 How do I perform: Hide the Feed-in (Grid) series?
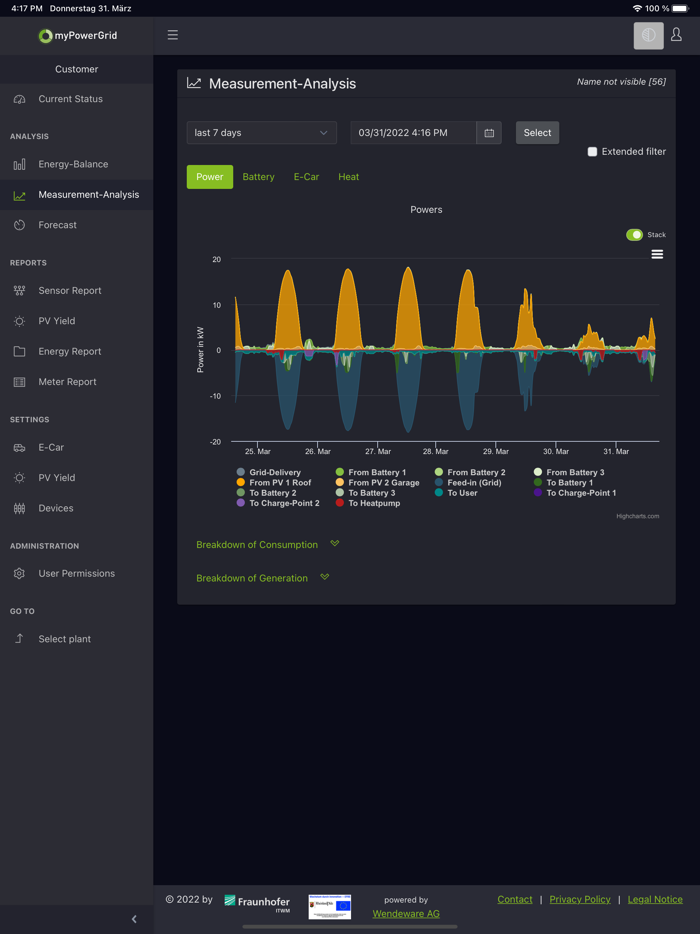468,482
